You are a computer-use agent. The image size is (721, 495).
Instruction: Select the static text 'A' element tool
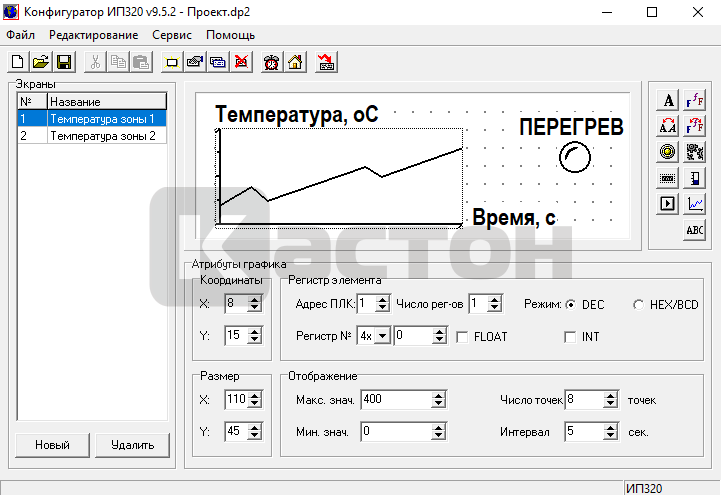pos(668,99)
